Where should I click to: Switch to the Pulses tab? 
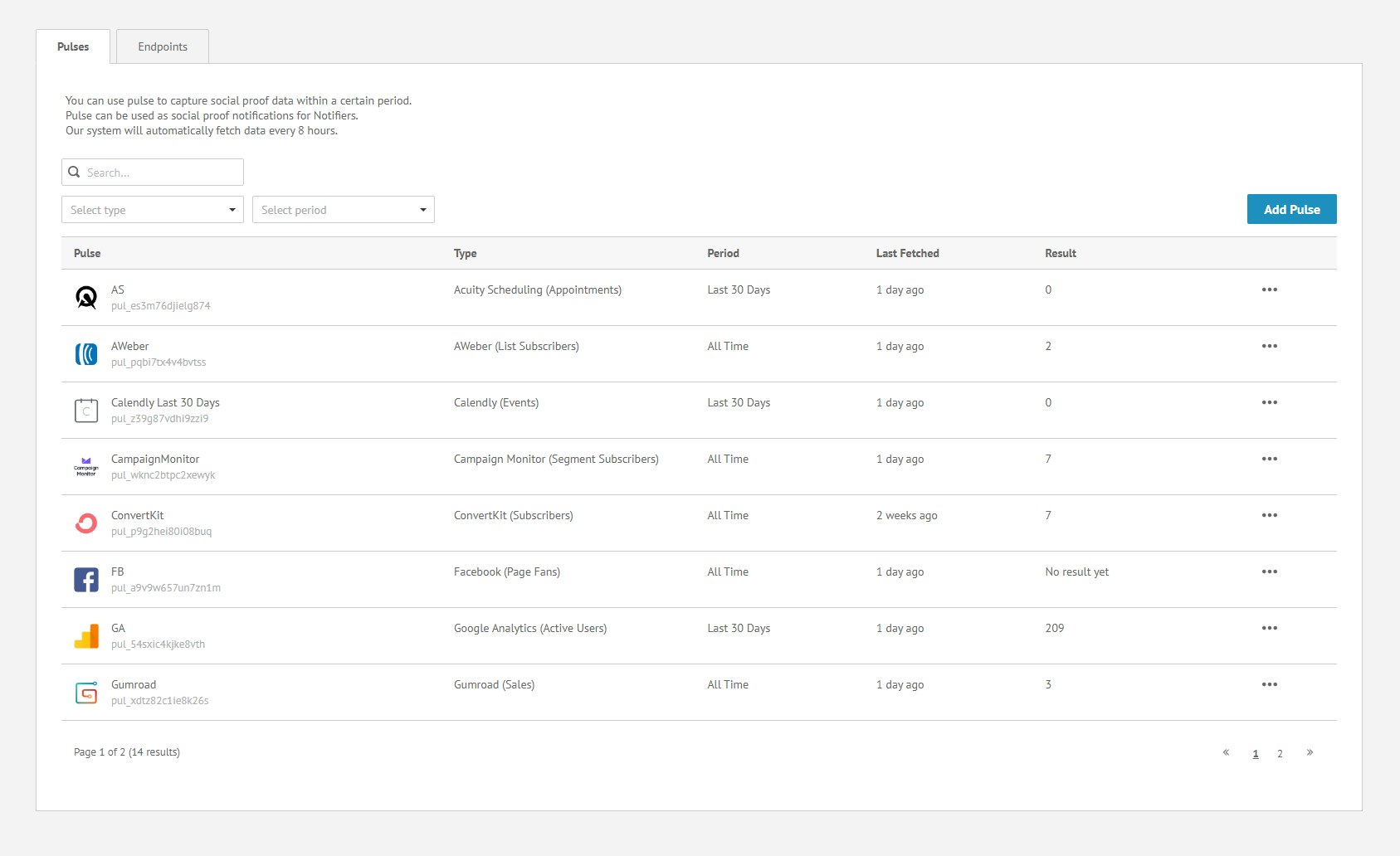click(73, 46)
